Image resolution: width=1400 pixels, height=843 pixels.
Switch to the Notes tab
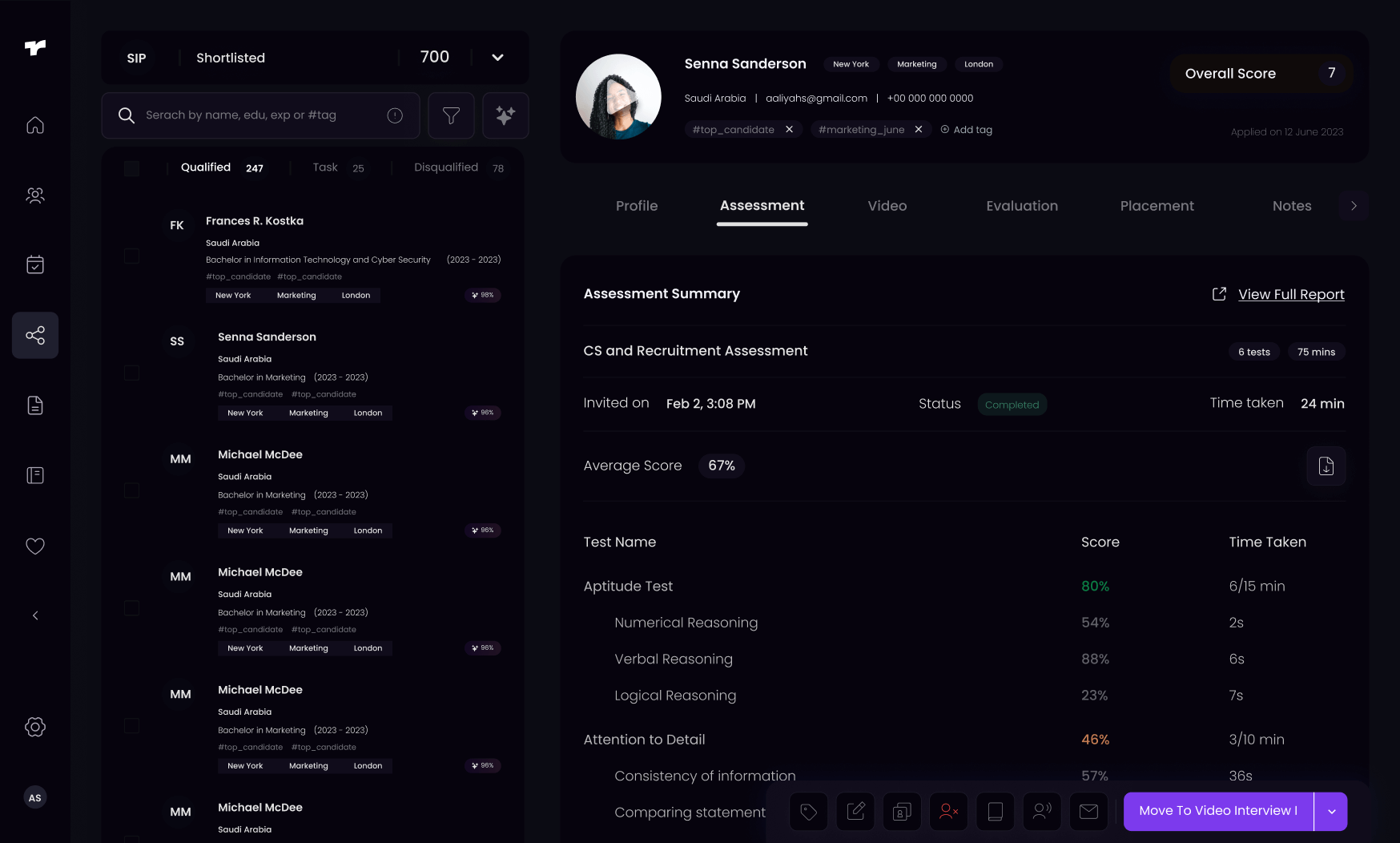click(x=1292, y=206)
